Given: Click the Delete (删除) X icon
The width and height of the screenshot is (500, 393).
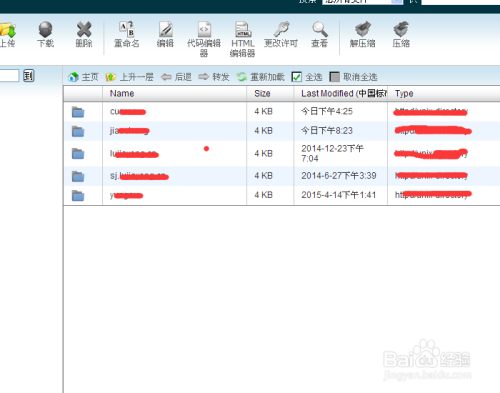Looking at the screenshot, I should pyautogui.click(x=84, y=29).
